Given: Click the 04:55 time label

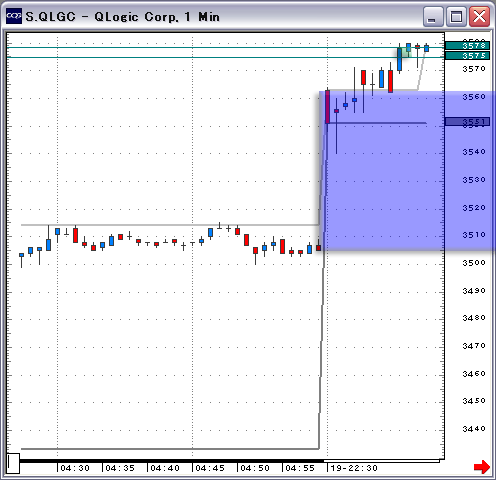Looking at the screenshot, I should click(300, 468).
